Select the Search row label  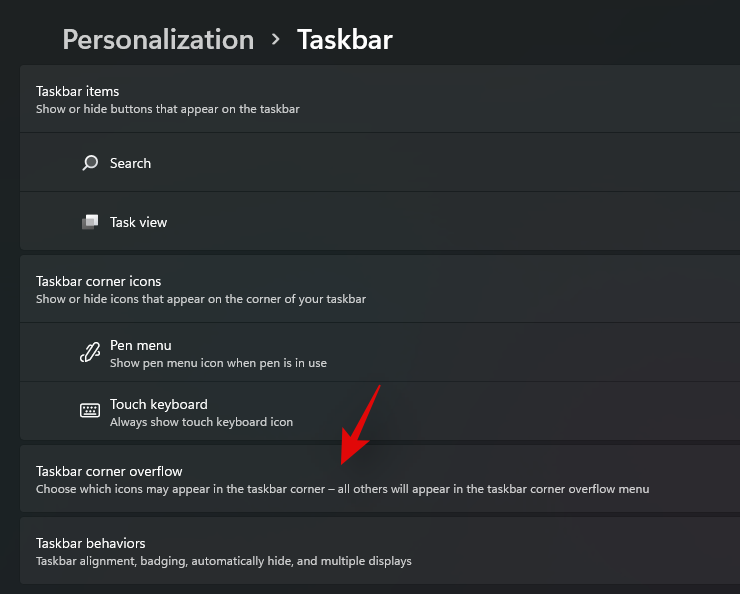(x=130, y=163)
